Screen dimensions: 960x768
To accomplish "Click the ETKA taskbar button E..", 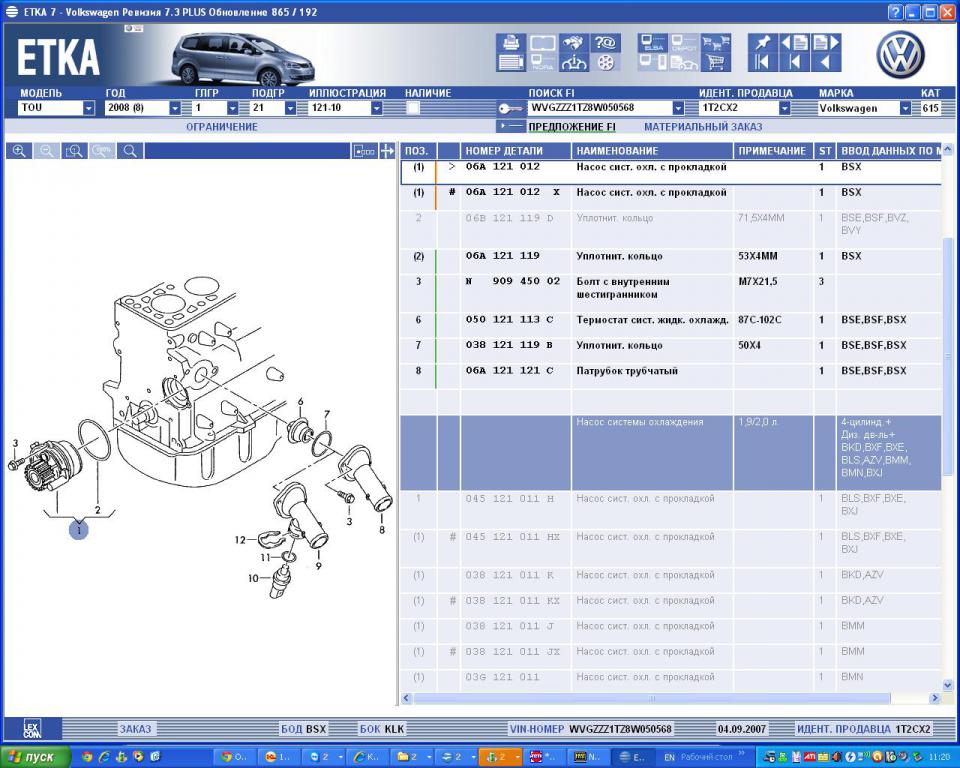I will pos(631,757).
